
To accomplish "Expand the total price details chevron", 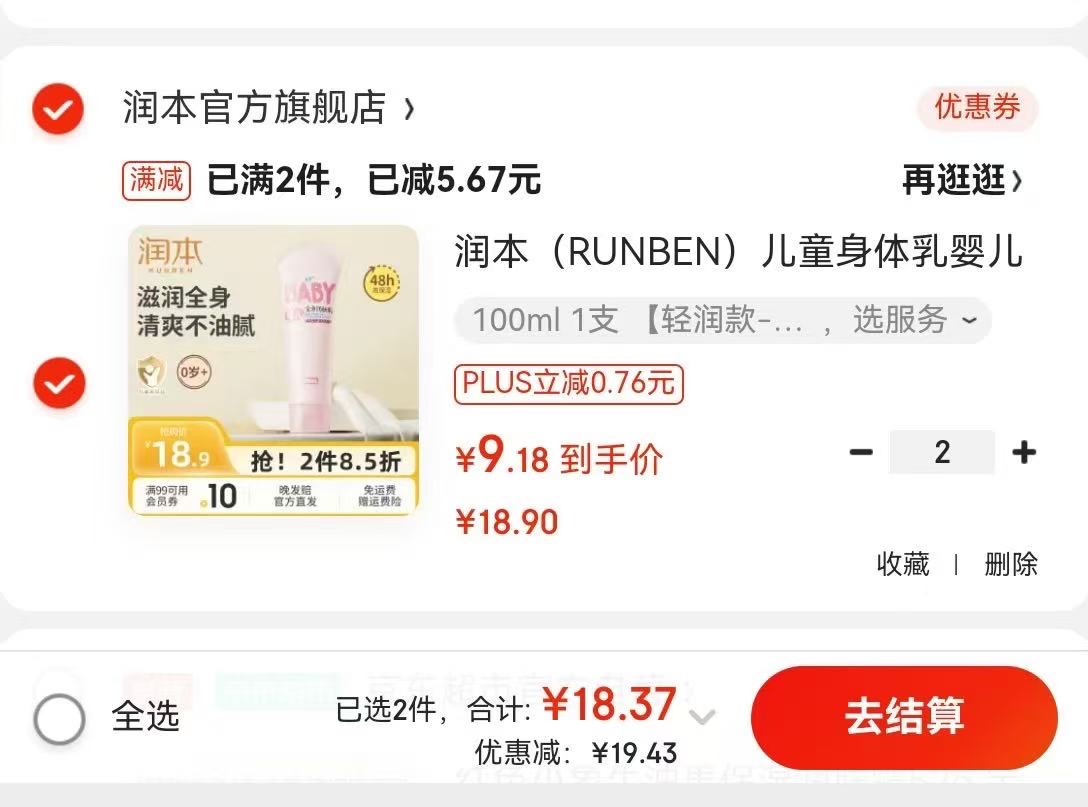I will point(702,716).
